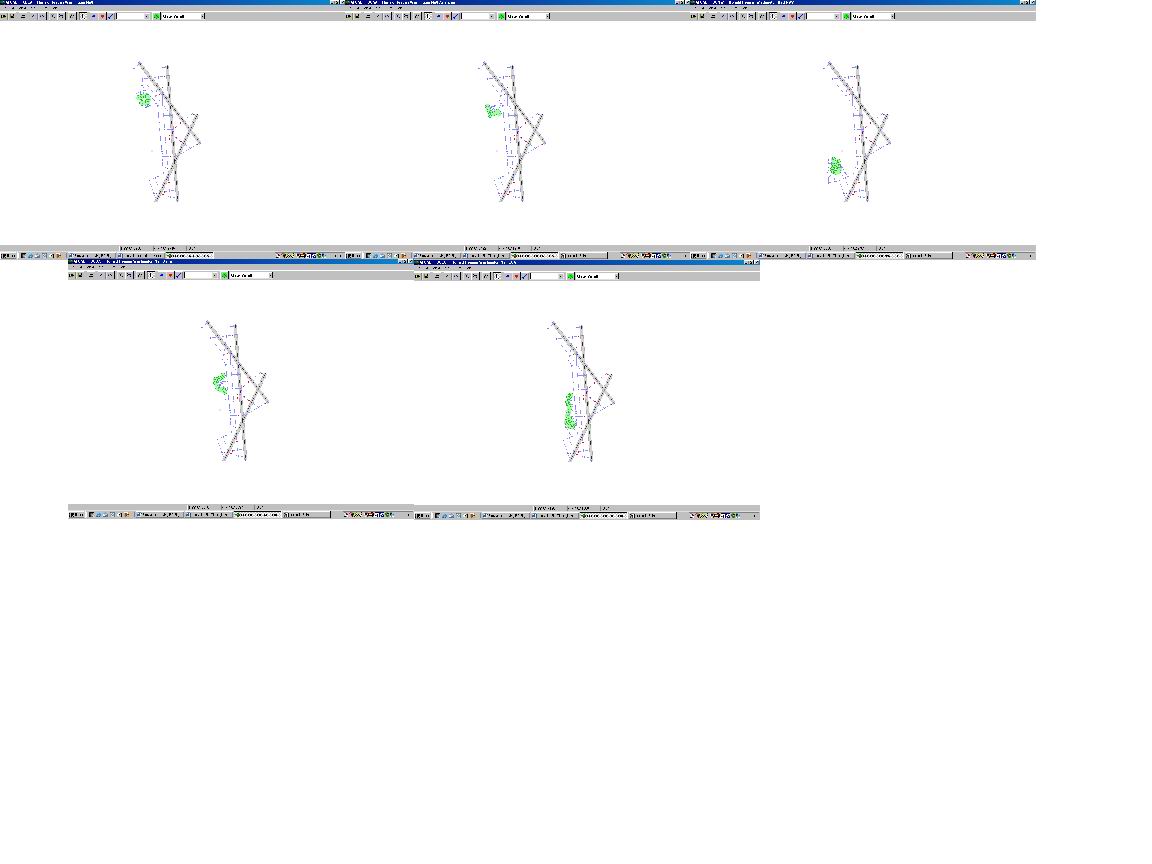Expand the detail dropdown in bottom-right window toolbar
Image resolution: width=1152 pixels, height=864 pixels.
point(616,275)
